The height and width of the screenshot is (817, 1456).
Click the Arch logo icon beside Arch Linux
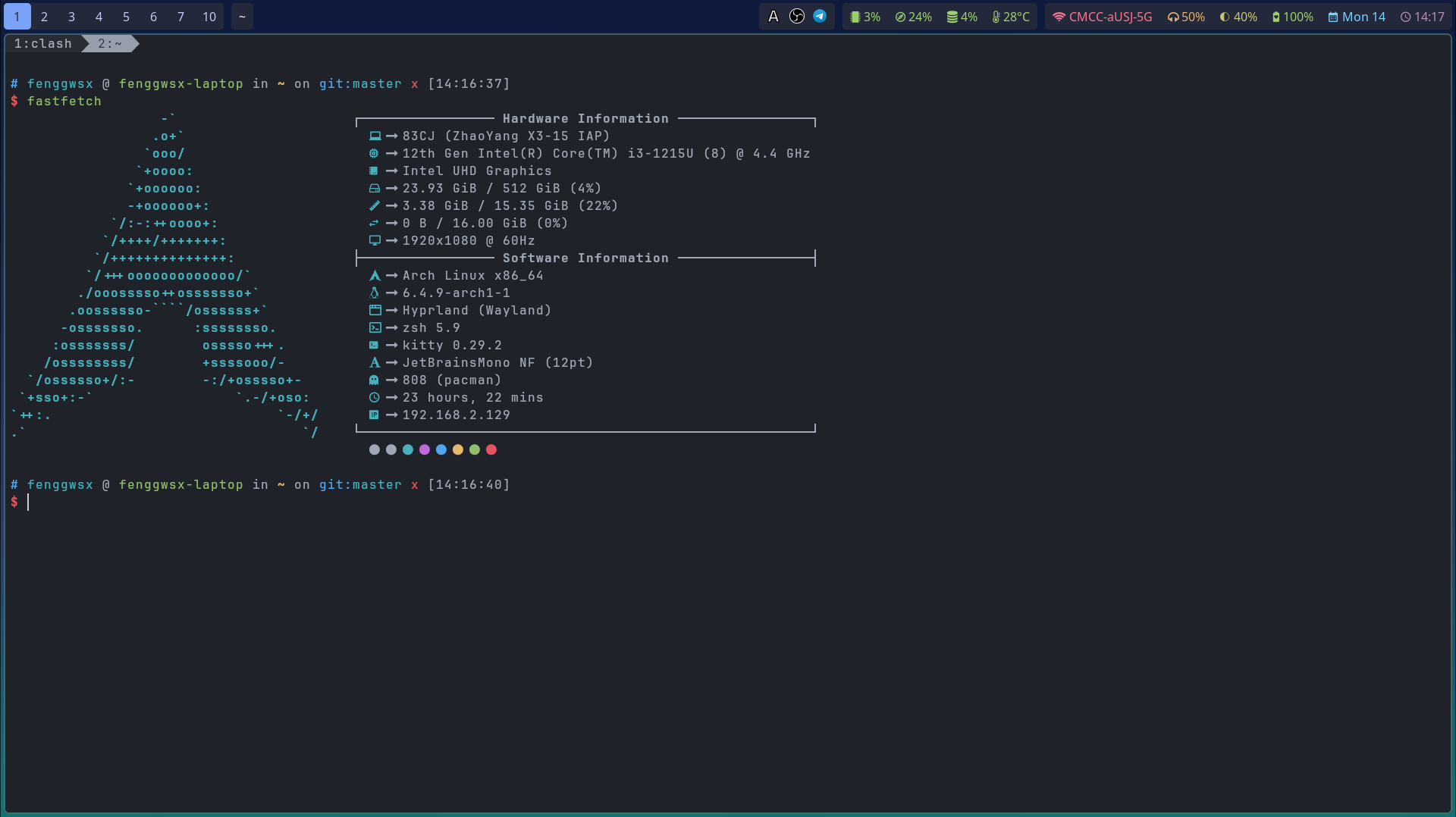[x=375, y=276]
